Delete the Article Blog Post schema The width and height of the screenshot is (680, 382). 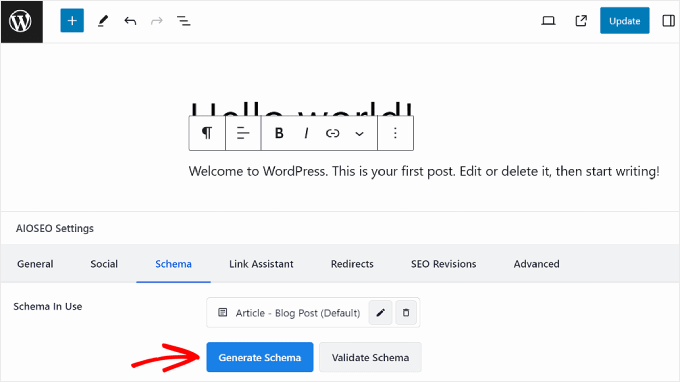pos(406,313)
